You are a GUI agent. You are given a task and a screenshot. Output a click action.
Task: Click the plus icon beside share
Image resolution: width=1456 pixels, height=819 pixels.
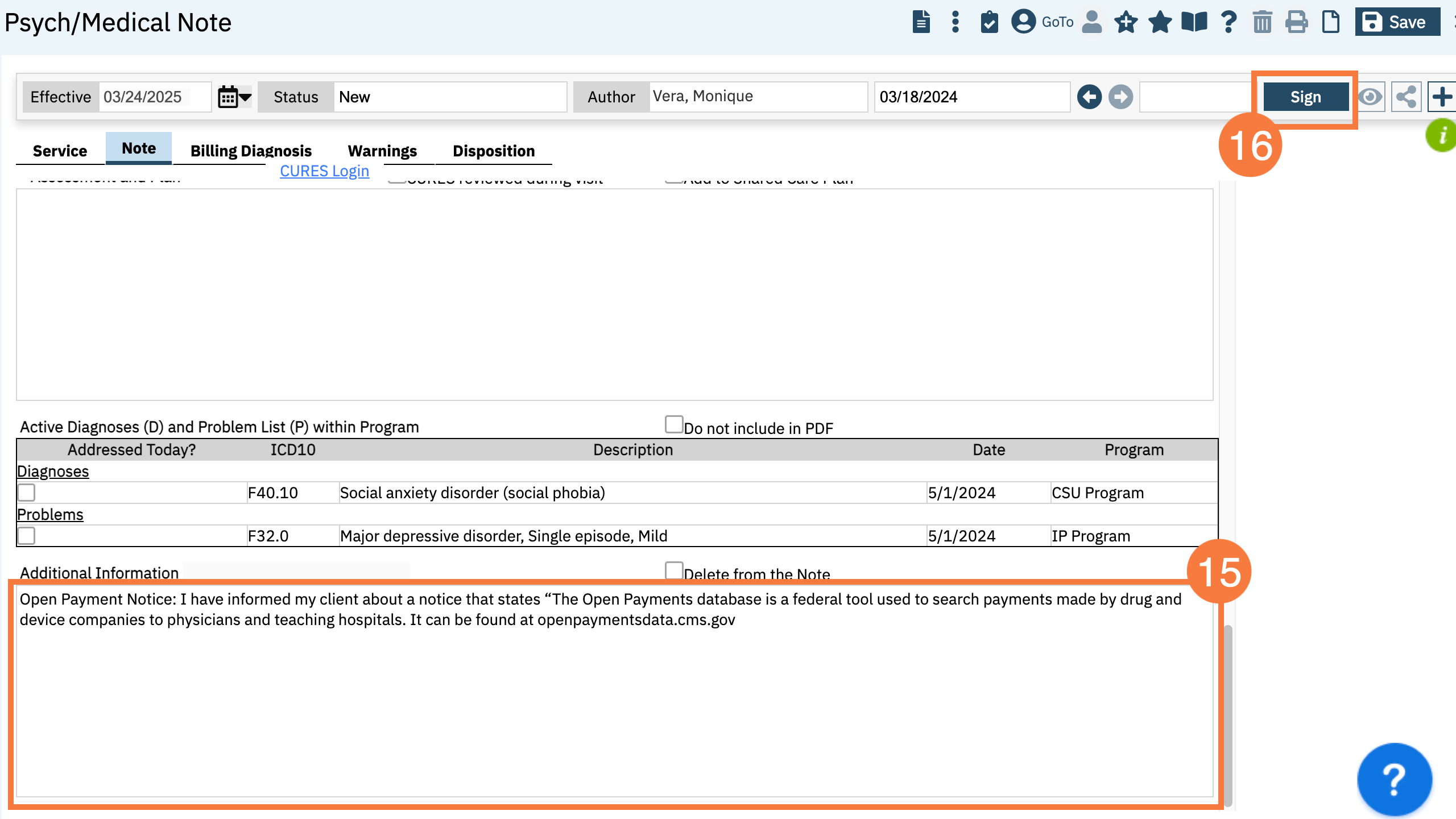1442,97
